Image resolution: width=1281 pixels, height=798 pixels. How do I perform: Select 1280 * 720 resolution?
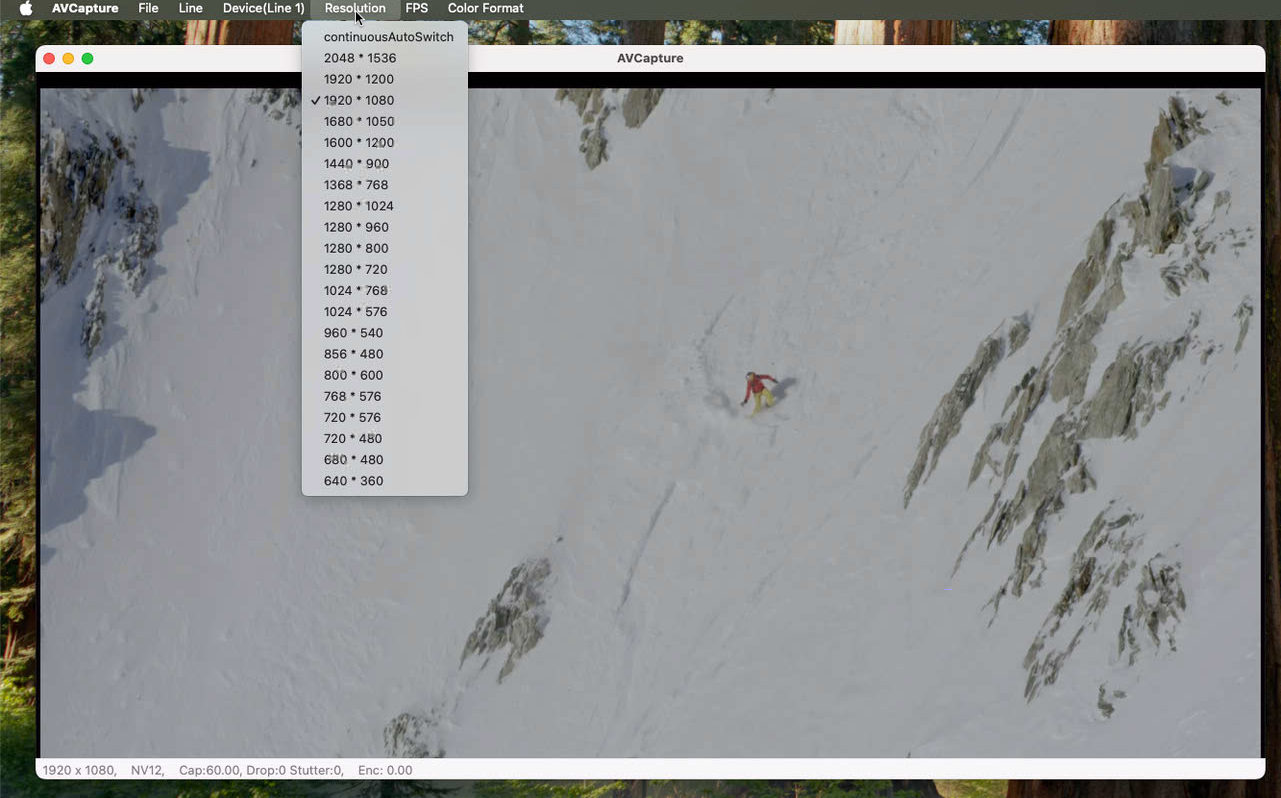click(x=355, y=269)
